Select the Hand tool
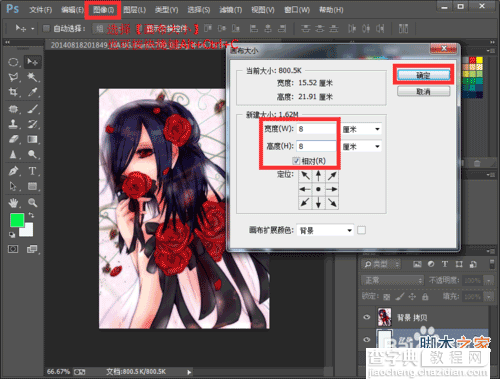 pyautogui.click(x=13, y=202)
